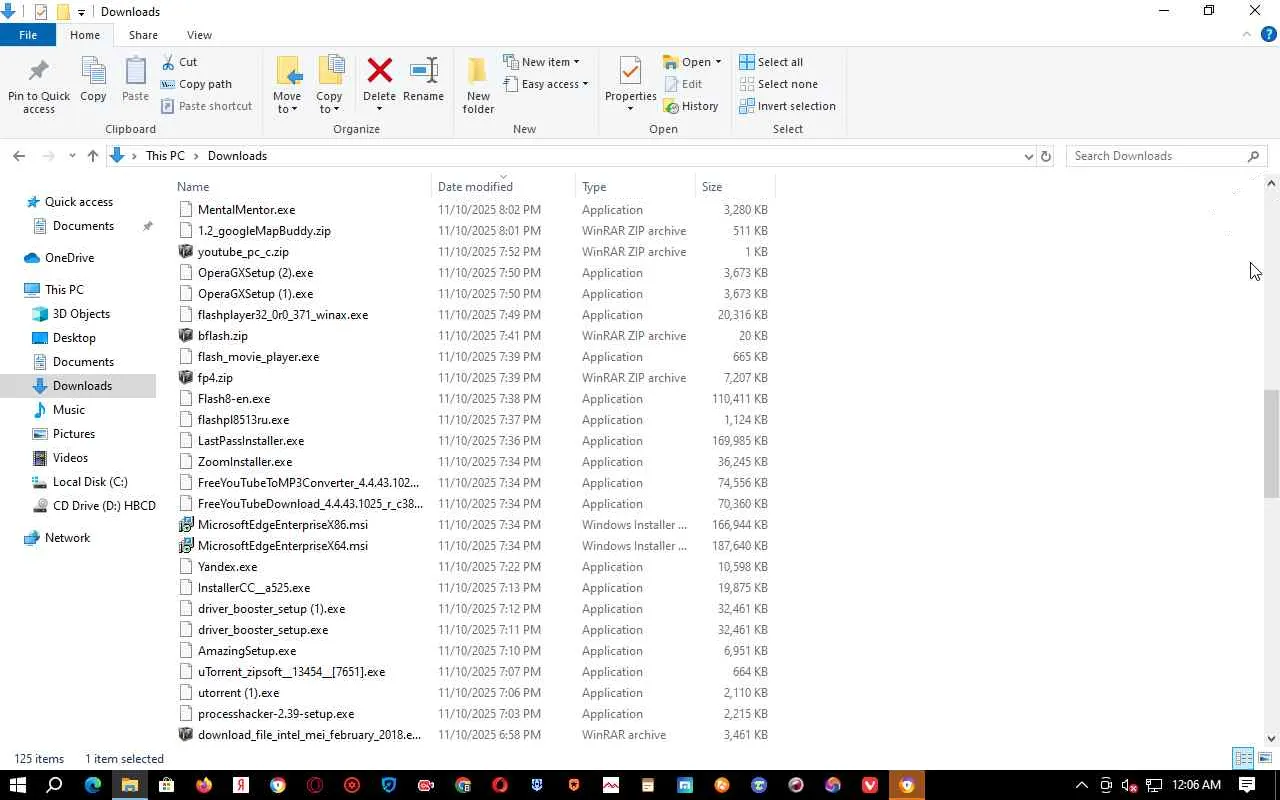Select the file LastPassInstaller.exe
1280x800 pixels.
[x=251, y=441]
